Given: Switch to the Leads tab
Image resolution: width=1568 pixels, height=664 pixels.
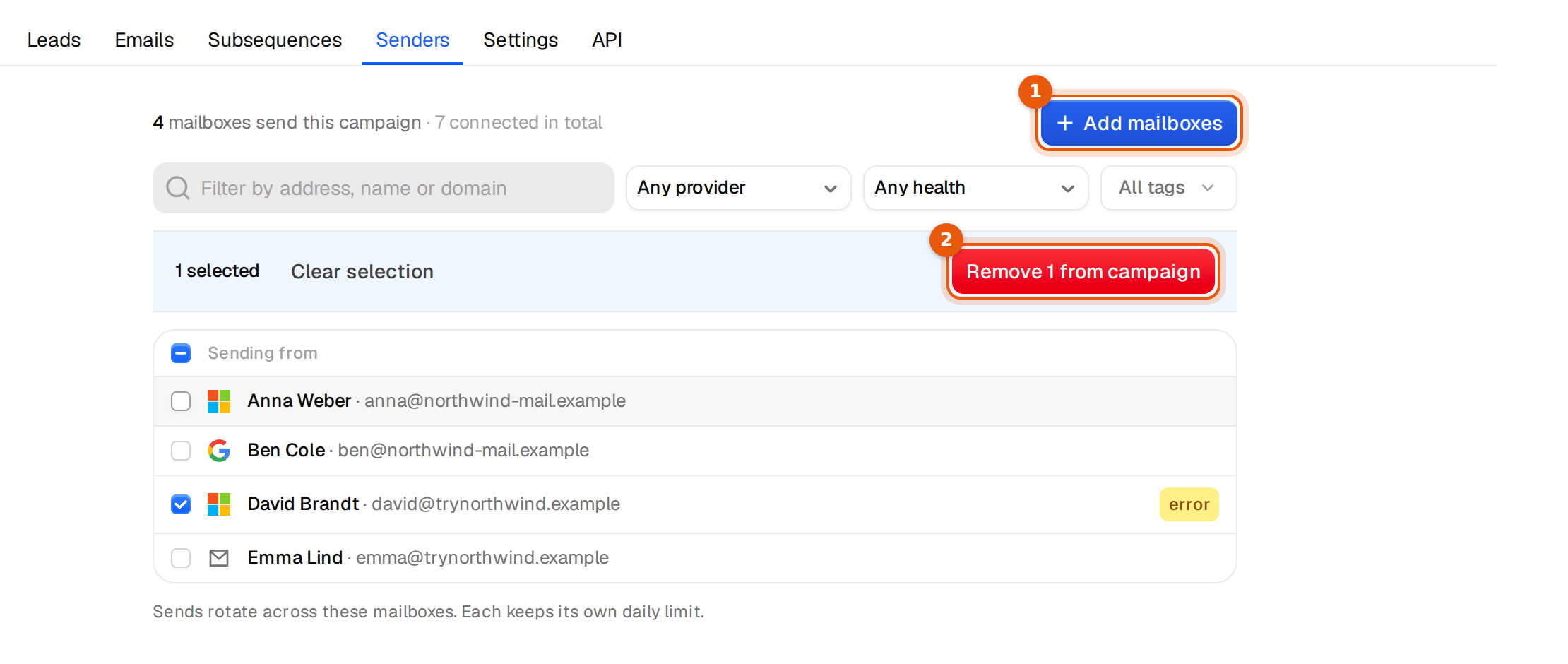Looking at the screenshot, I should [54, 40].
